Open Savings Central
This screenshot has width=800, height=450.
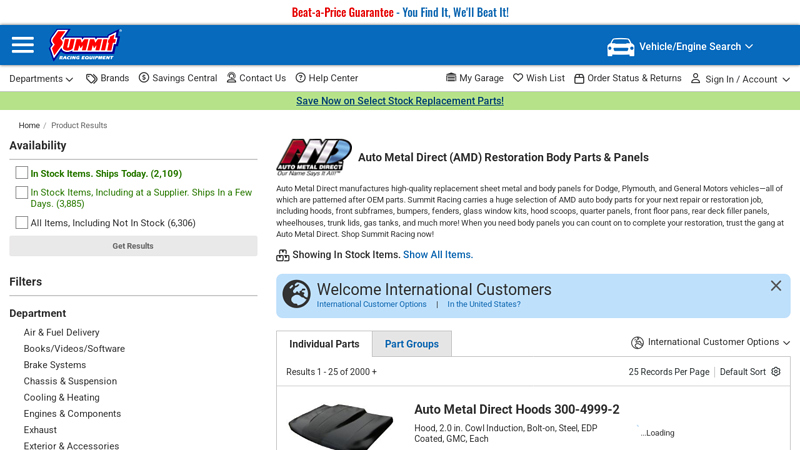(184, 78)
